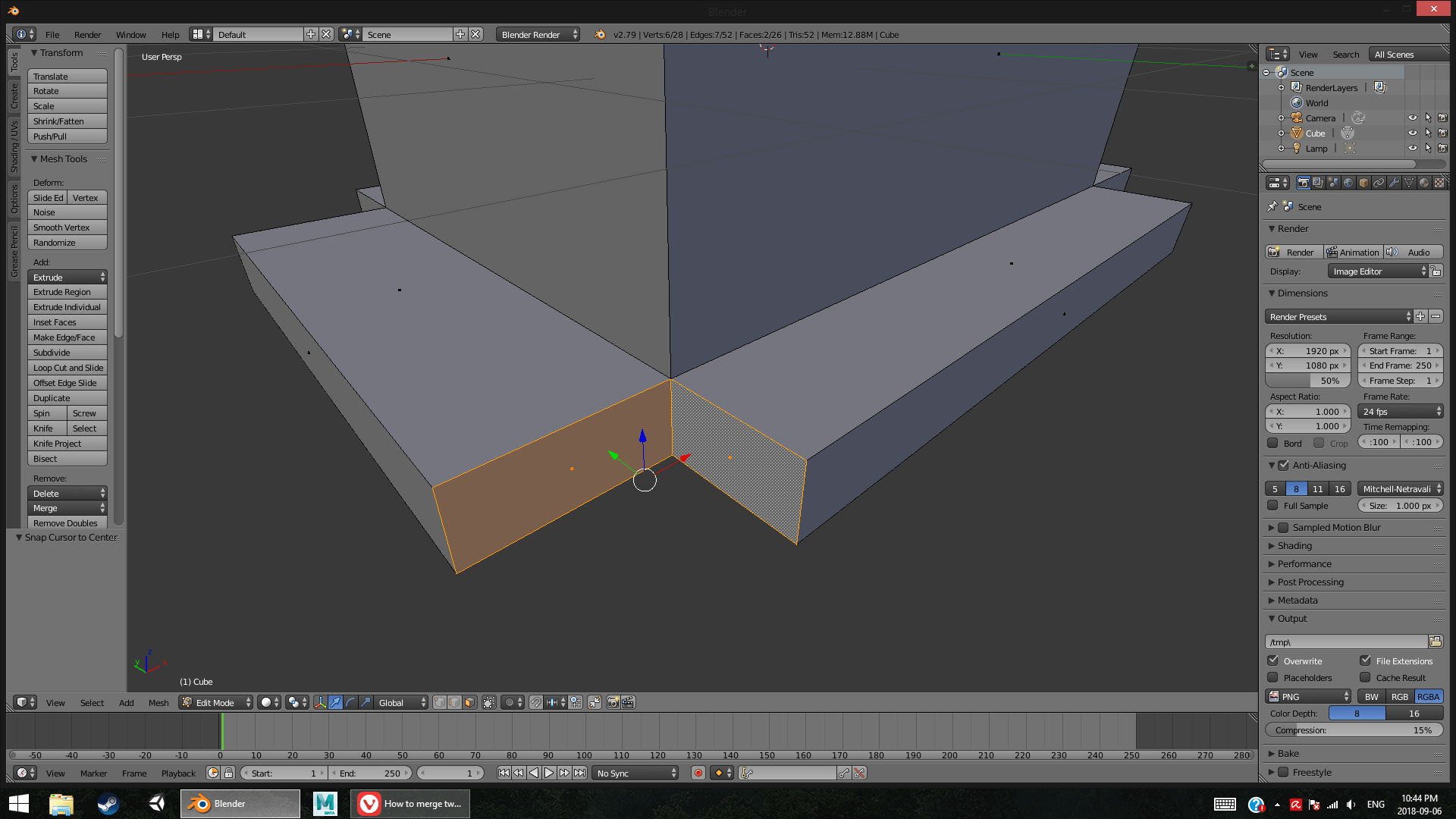Click the Extrude Region button
Image resolution: width=1456 pixels, height=819 pixels.
pyautogui.click(x=67, y=292)
